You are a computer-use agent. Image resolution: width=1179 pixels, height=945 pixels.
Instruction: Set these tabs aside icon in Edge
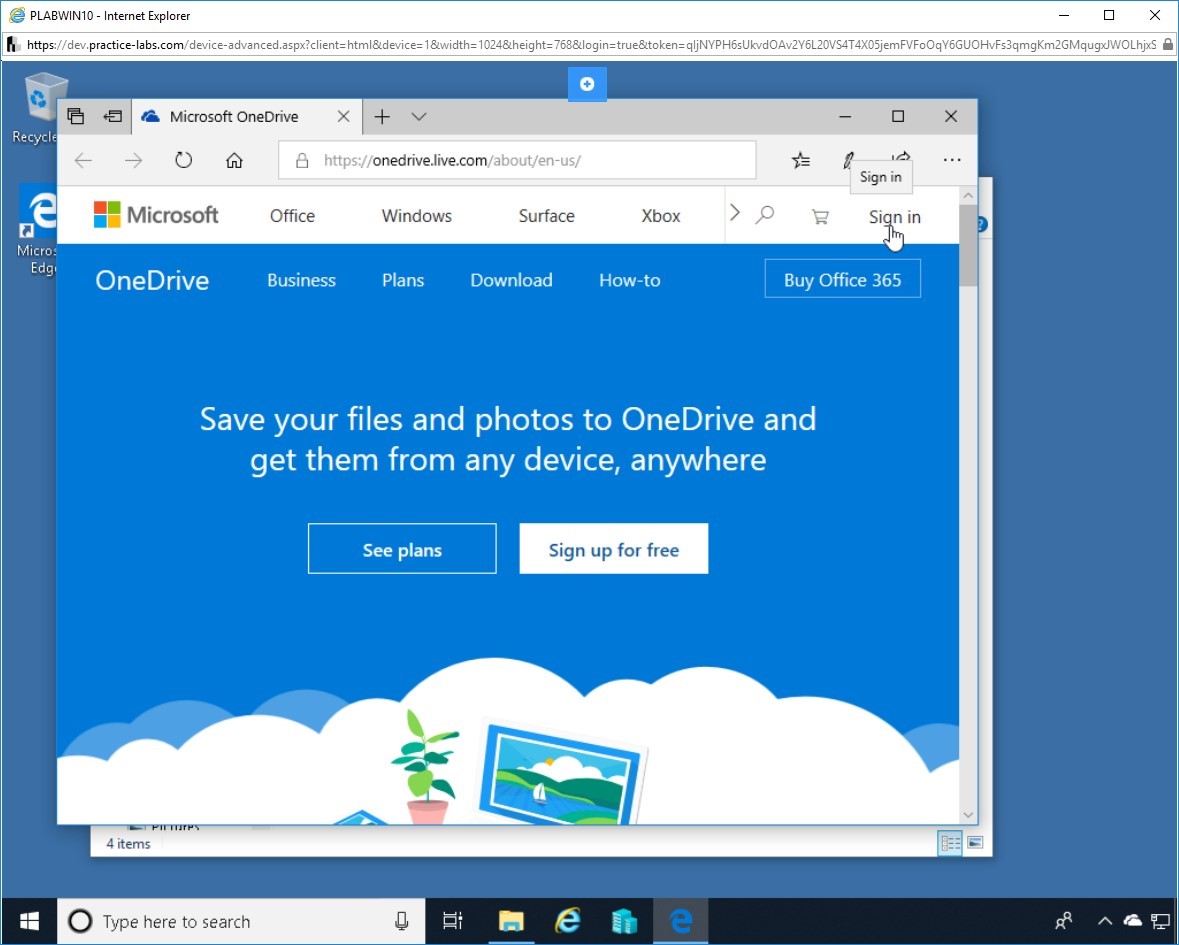tap(113, 117)
